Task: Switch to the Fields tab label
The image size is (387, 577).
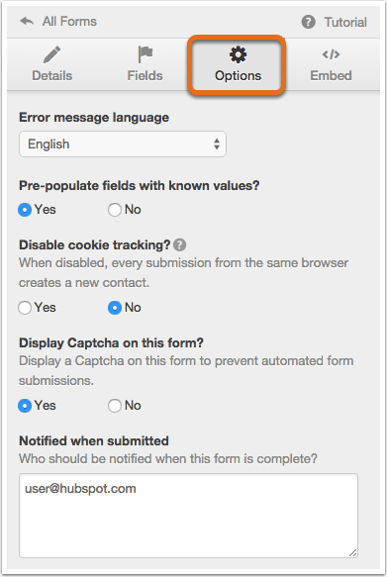Action: pyautogui.click(x=145, y=75)
